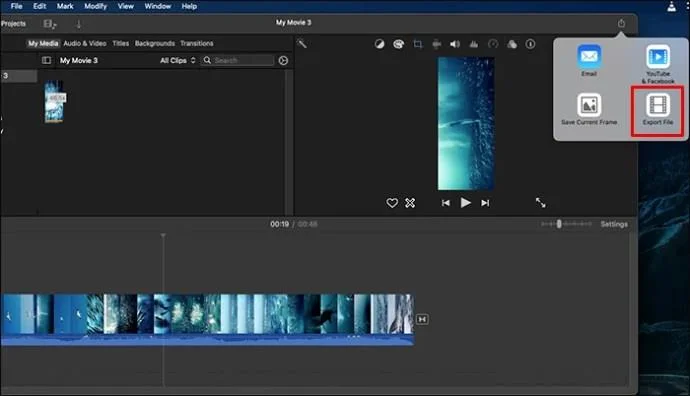Select the ocean clip thumbnail in browser

pos(54,101)
